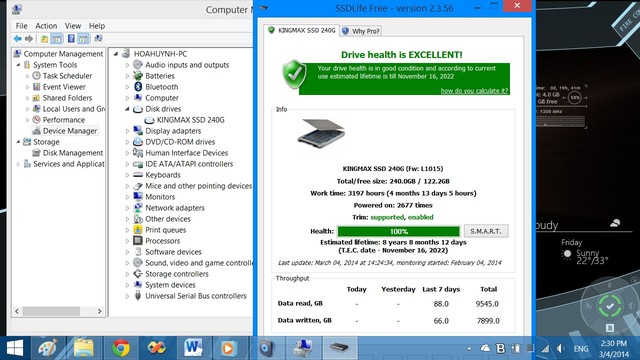Click total data read value 9545.0
The image size is (640, 360).
[x=487, y=304]
